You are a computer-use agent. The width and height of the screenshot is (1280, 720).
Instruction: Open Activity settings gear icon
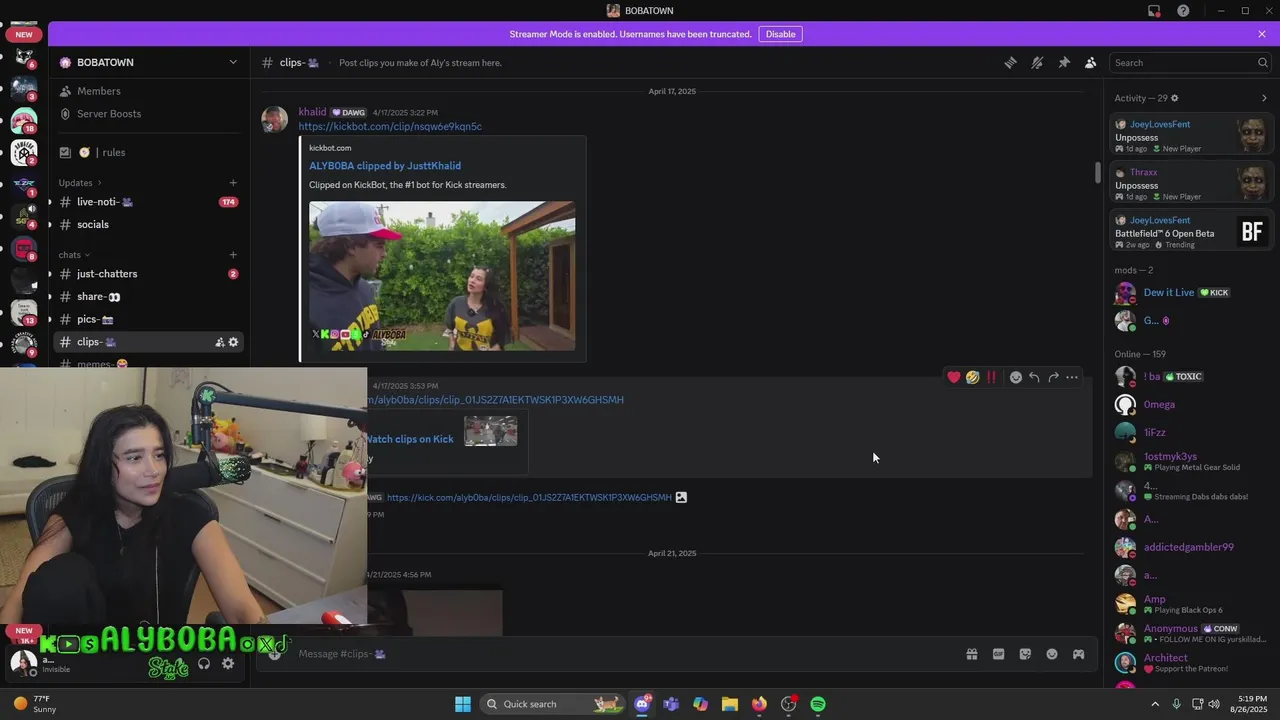(1174, 98)
